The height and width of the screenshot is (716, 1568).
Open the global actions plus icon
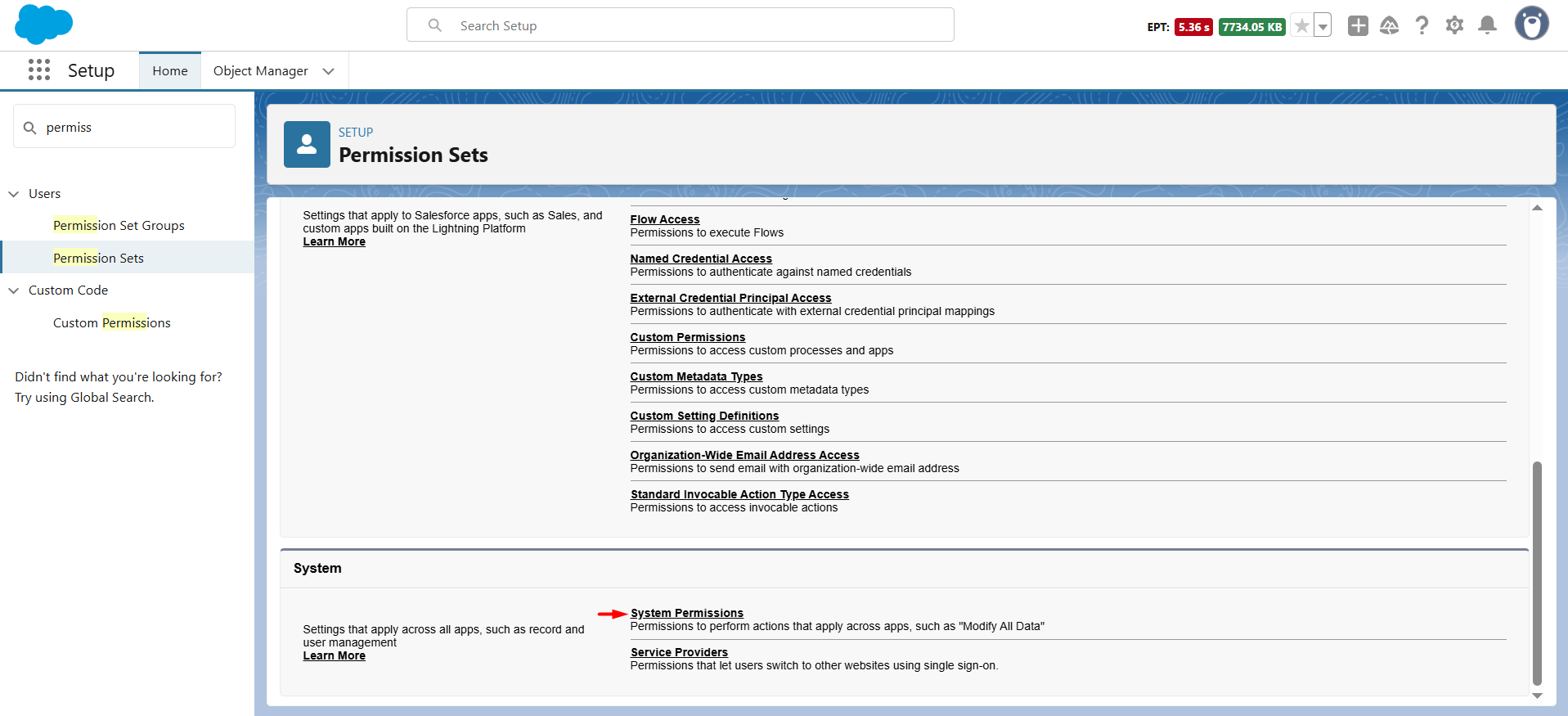(1358, 25)
